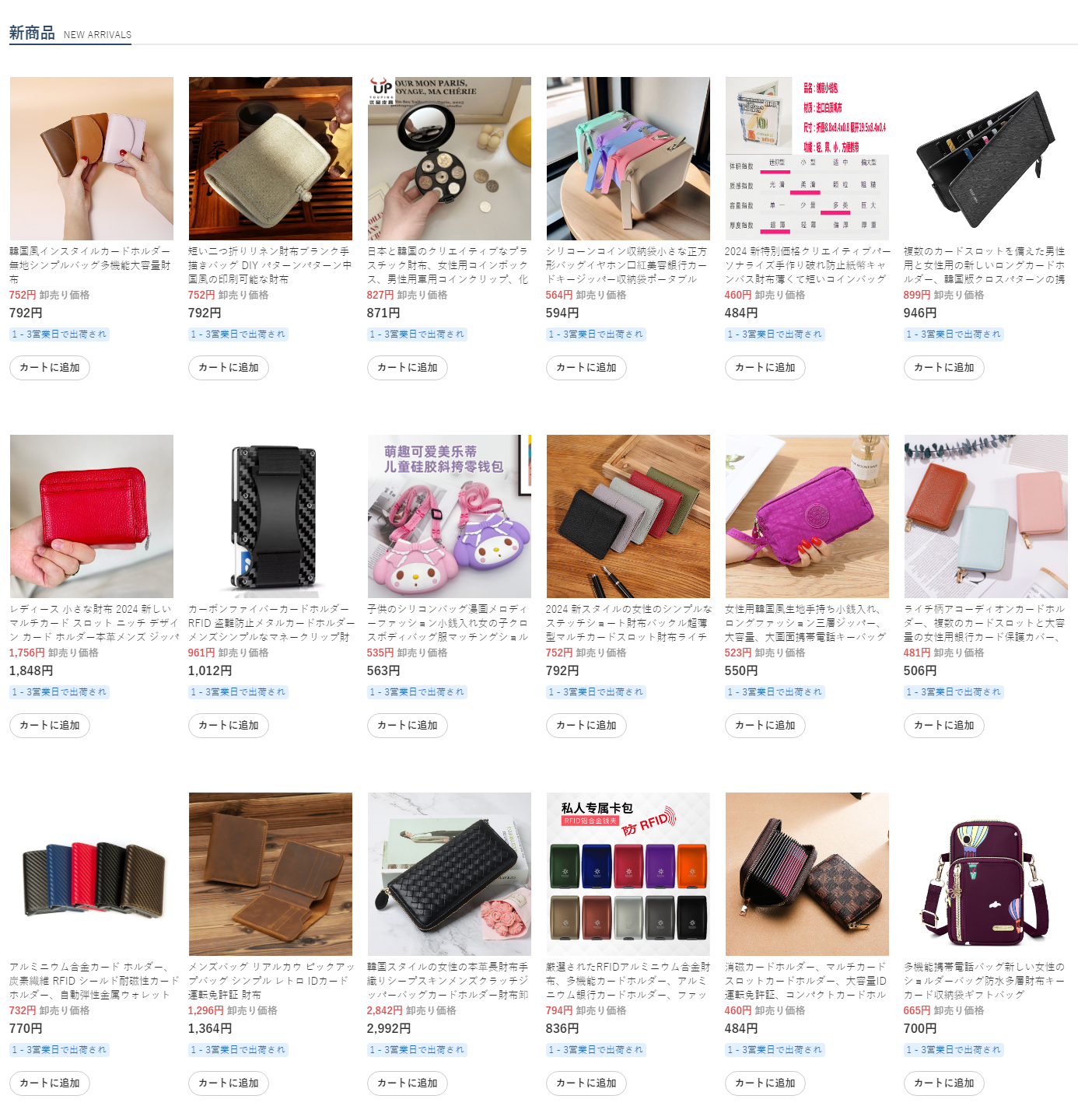1078x1120 pixels.
Task: Add the 484円 demagnetizing card holder to cart
Action: [x=765, y=1083]
